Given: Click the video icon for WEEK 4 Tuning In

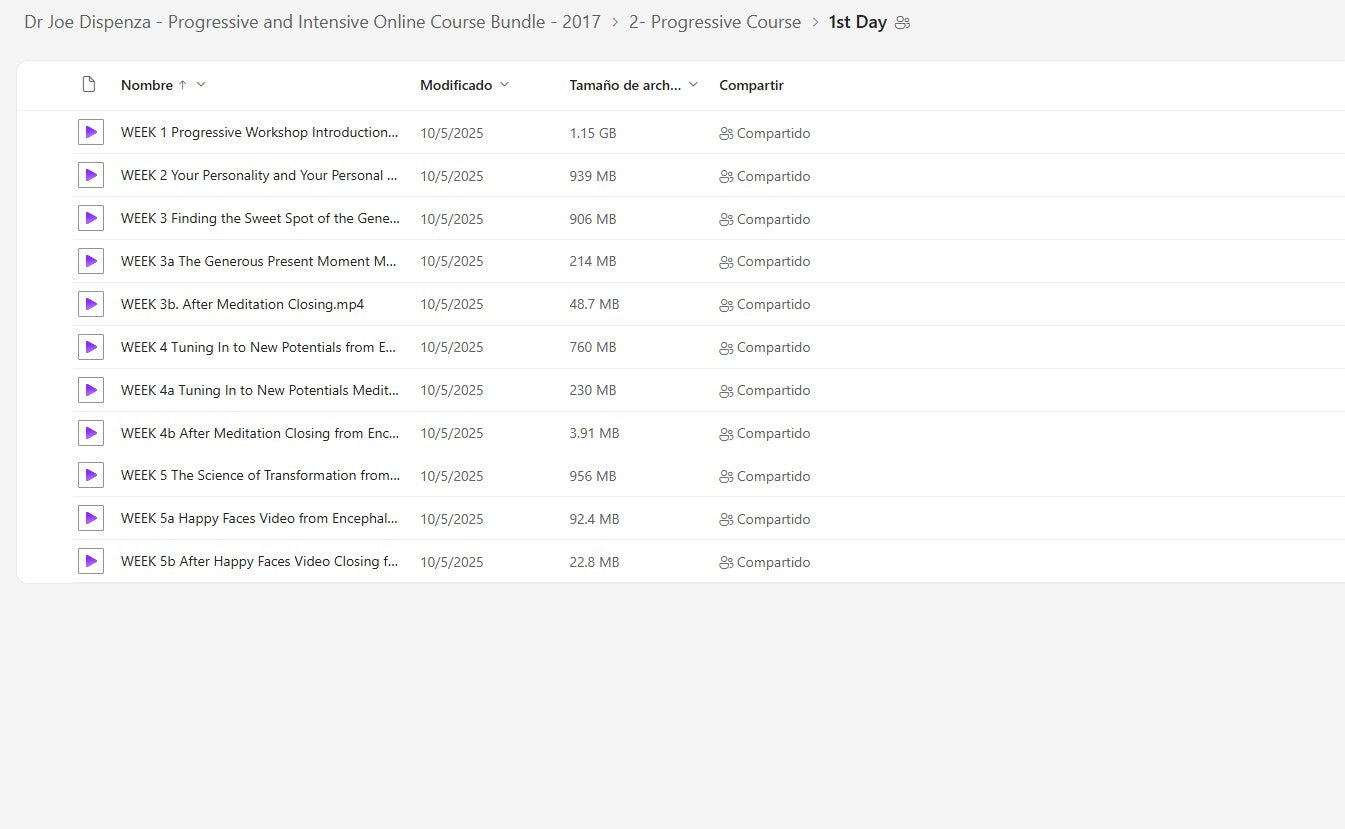Looking at the screenshot, I should pos(91,347).
